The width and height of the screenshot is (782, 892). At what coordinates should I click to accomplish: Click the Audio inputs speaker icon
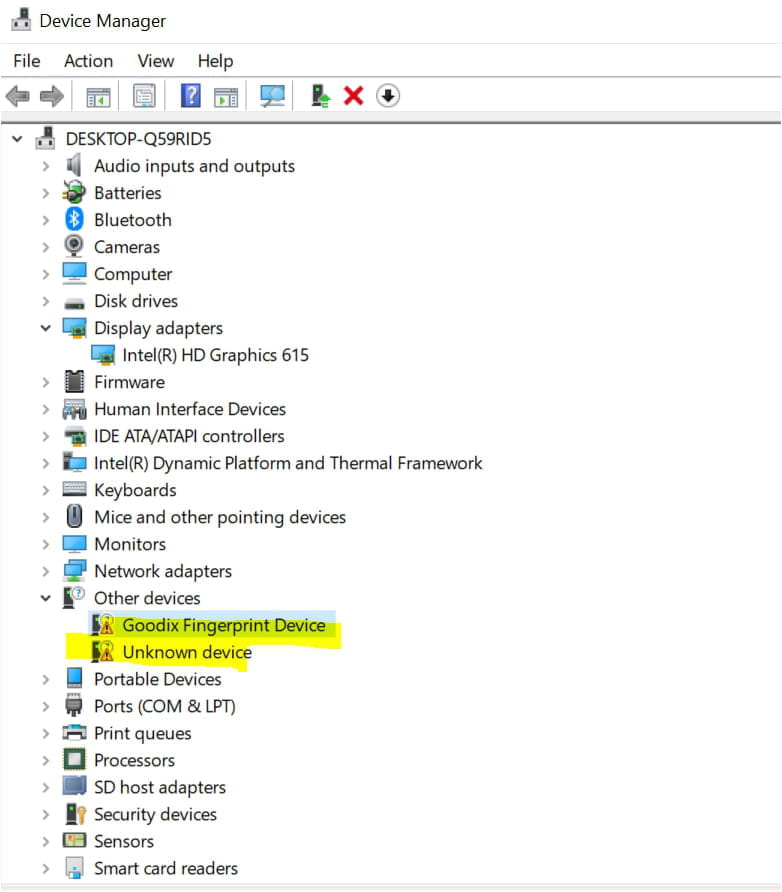(x=74, y=166)
